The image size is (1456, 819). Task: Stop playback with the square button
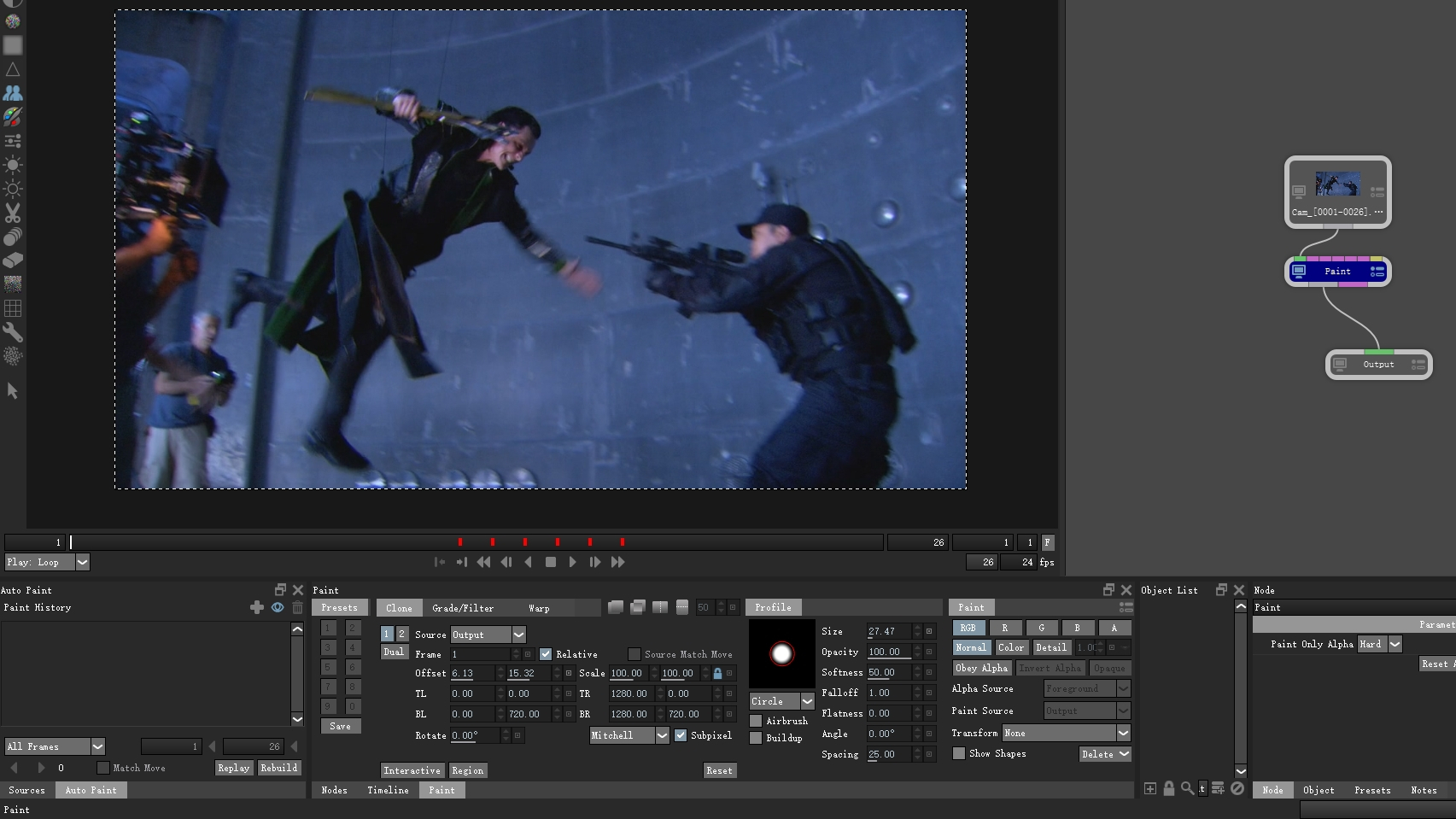(x=551, y=562)
